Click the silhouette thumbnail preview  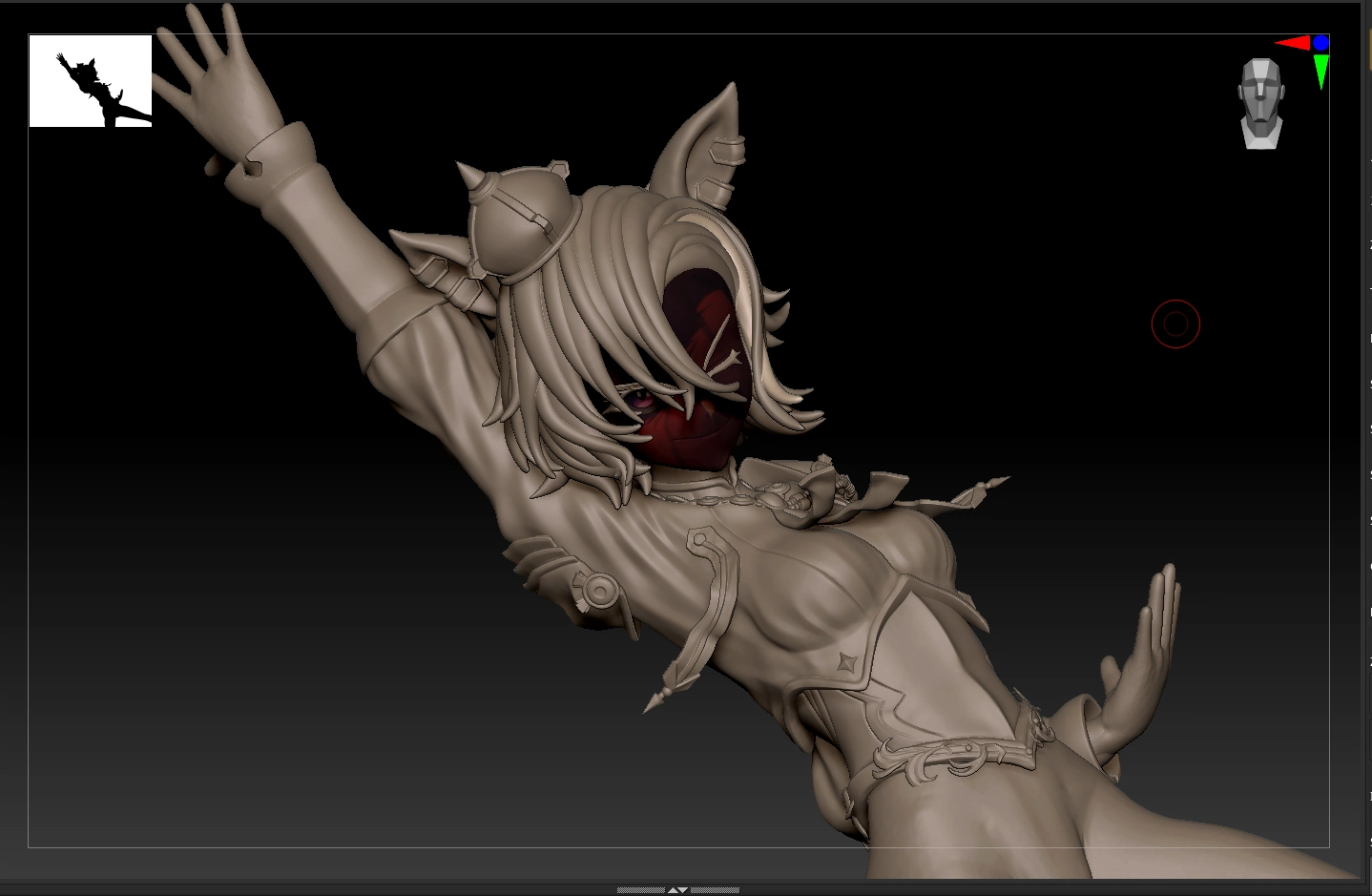click(91, 81)
